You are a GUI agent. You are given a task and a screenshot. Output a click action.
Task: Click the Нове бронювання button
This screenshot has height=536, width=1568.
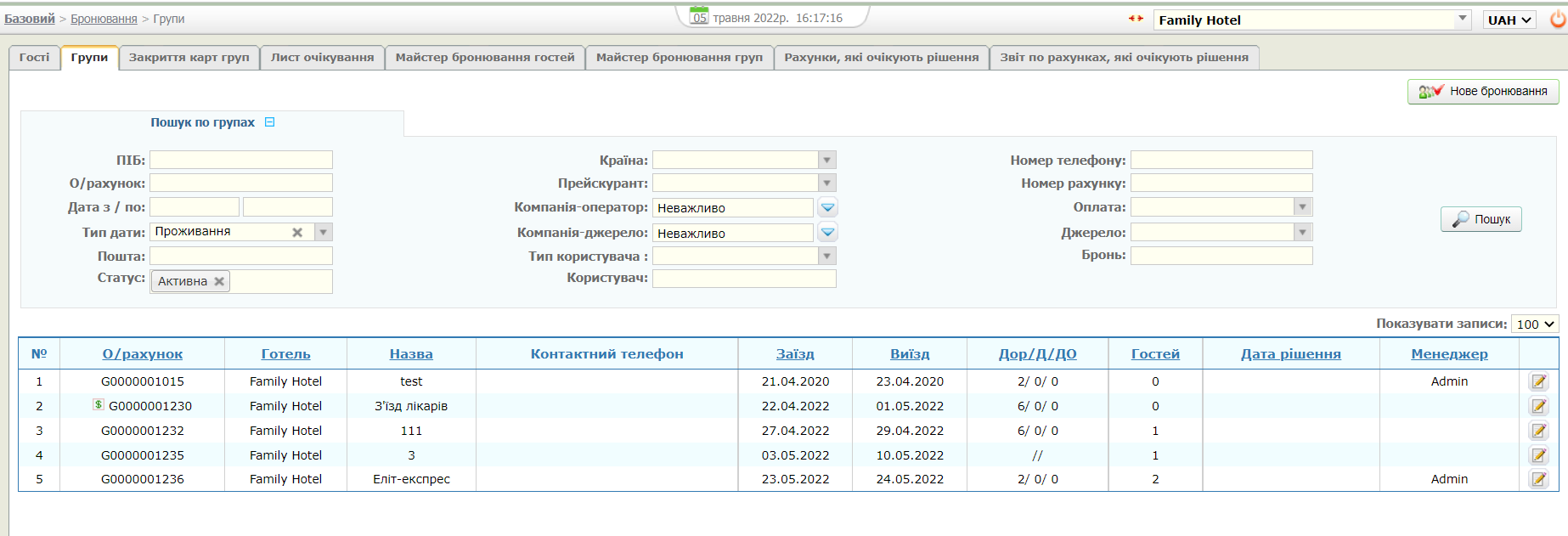coord(1482,91)
